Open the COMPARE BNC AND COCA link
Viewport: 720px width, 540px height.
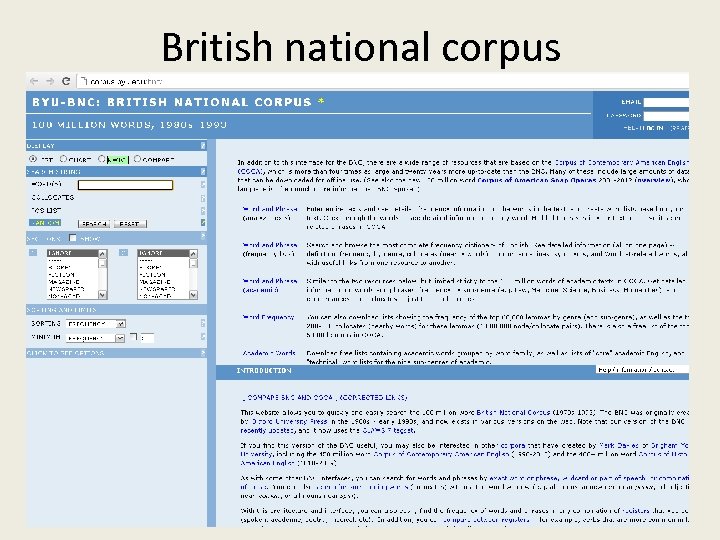click(289, 397)
